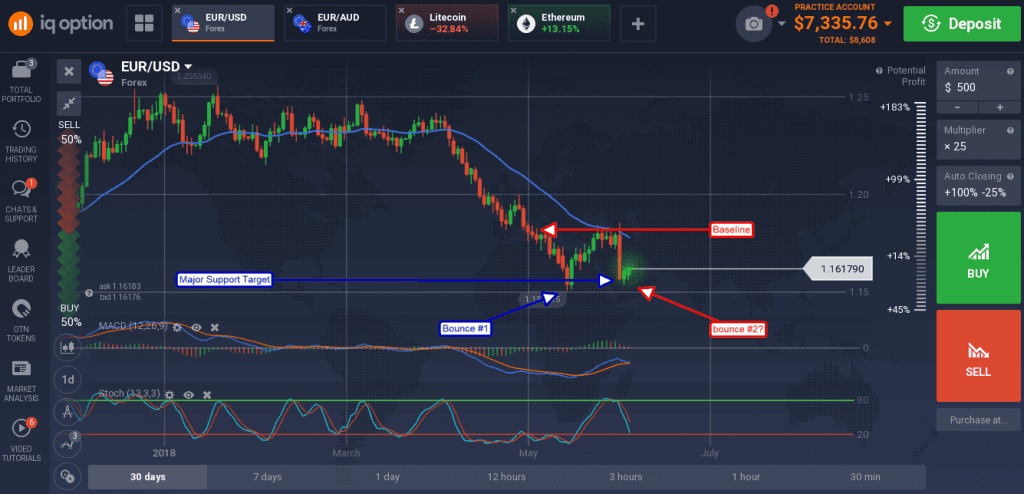Click the bottom-most chart tool icon
The image size is (1024, 494).
[x=67, y=475]
